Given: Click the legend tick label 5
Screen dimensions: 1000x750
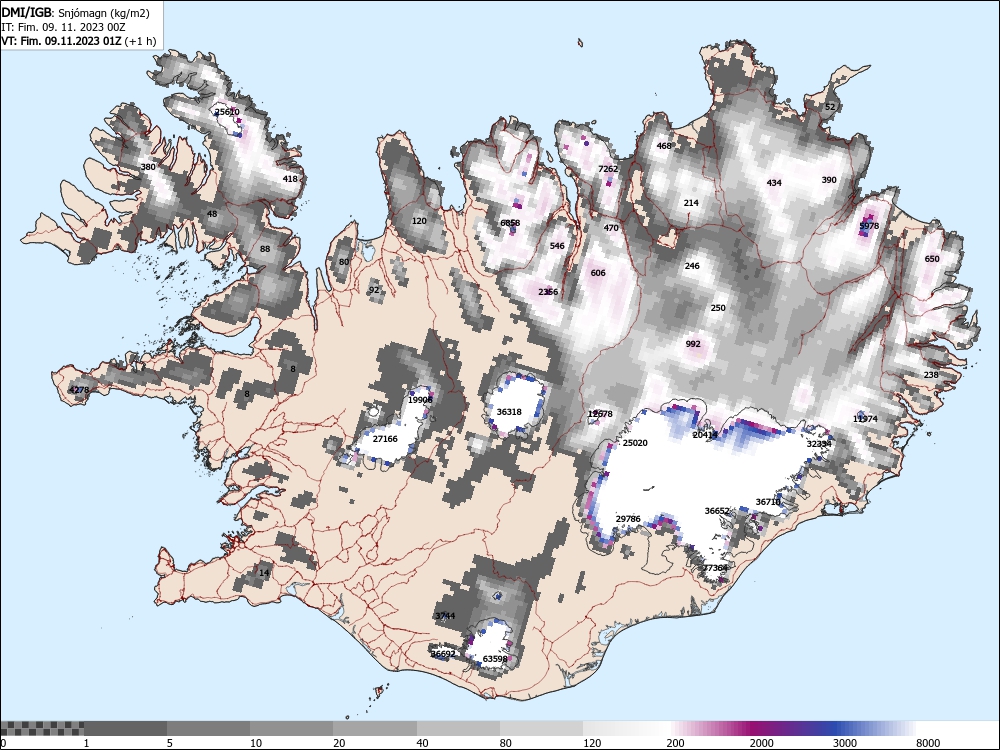Looking at the screenshot, I should [x=170, y=743].
